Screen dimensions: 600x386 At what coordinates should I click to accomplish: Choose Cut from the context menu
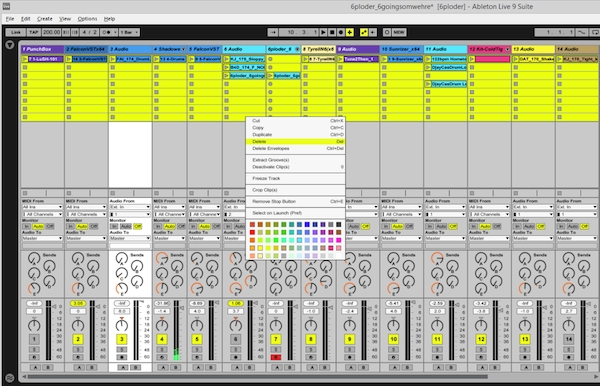295,121
